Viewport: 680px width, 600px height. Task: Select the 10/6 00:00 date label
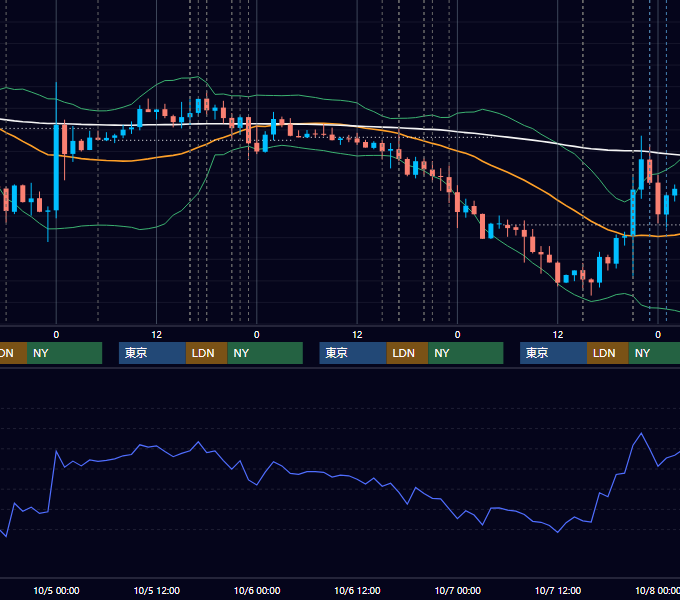click(257, 590)
